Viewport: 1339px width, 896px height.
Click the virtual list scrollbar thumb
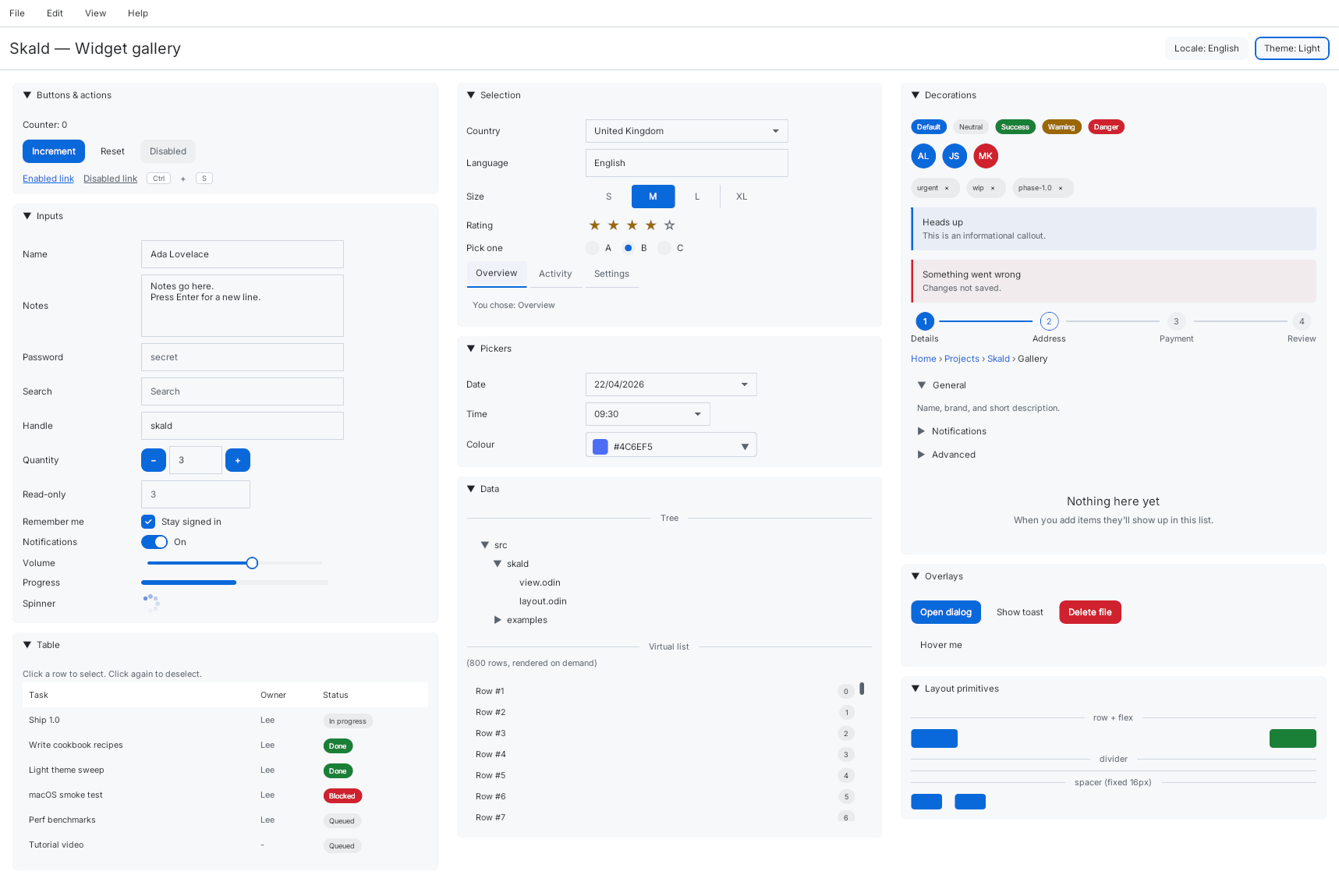pyautogui.click(x=862, y=689)
